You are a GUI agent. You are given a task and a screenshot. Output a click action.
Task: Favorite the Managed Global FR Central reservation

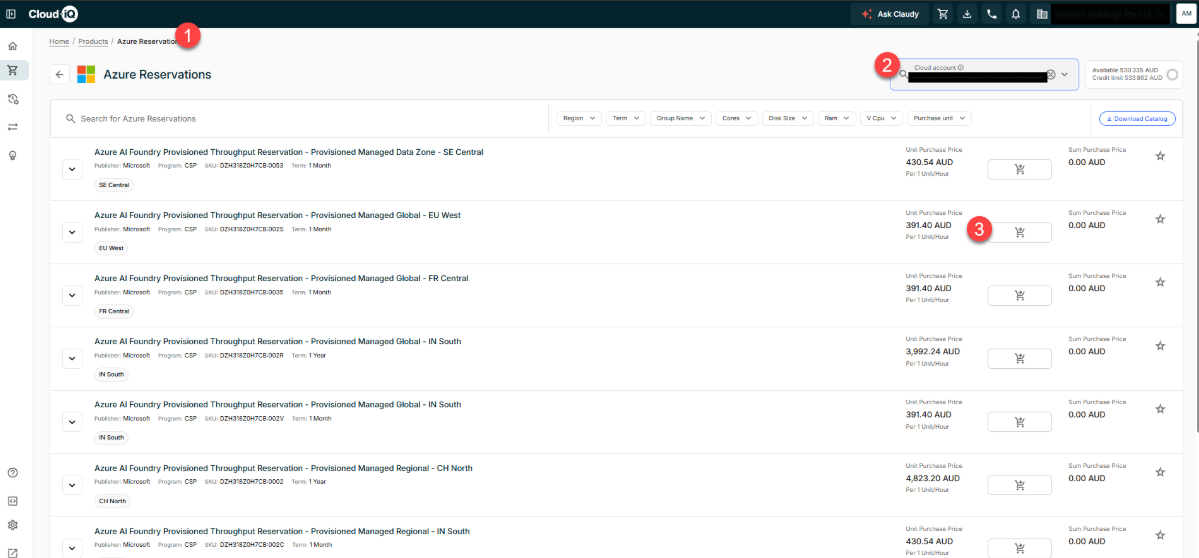1160,282
